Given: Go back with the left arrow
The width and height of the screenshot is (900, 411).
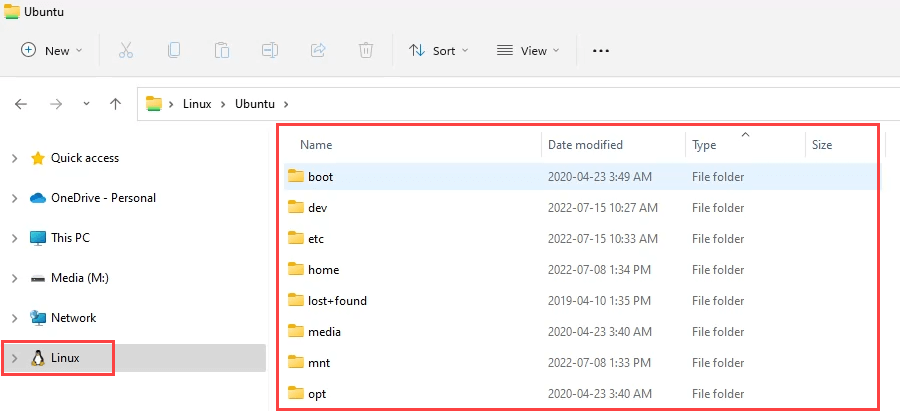Looking at the screenshot, I should 22,104.
